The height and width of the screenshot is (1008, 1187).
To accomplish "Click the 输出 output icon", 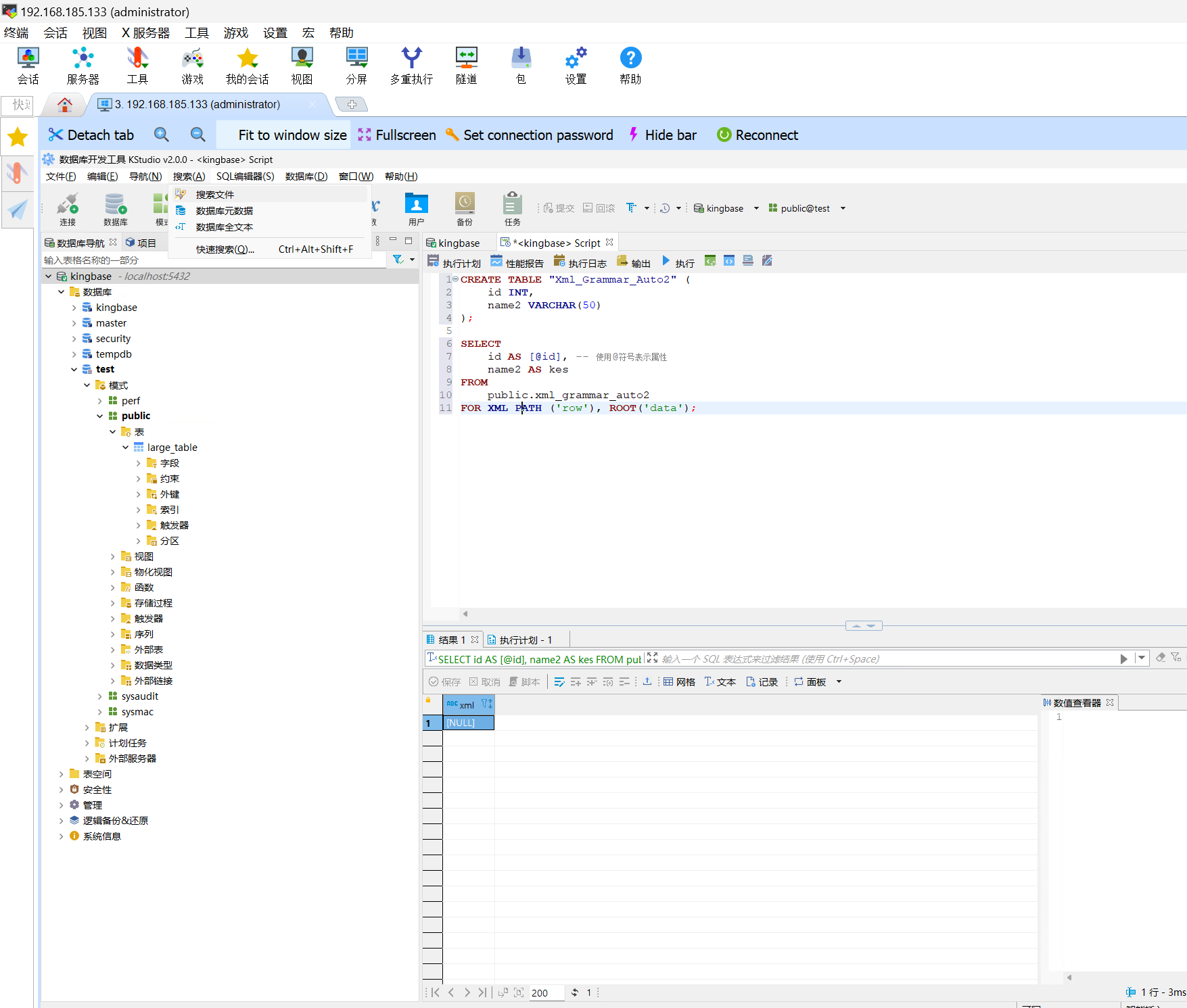I will click(x=634, y=262).
